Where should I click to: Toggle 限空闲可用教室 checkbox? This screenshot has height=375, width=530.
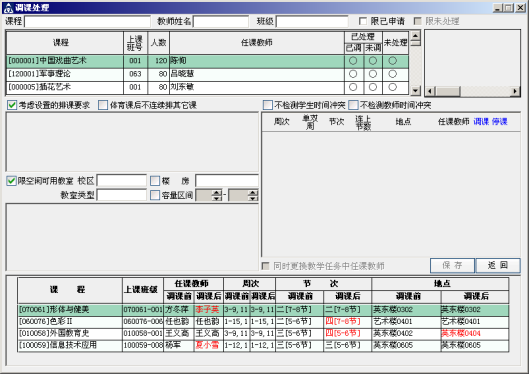[11, 181]
